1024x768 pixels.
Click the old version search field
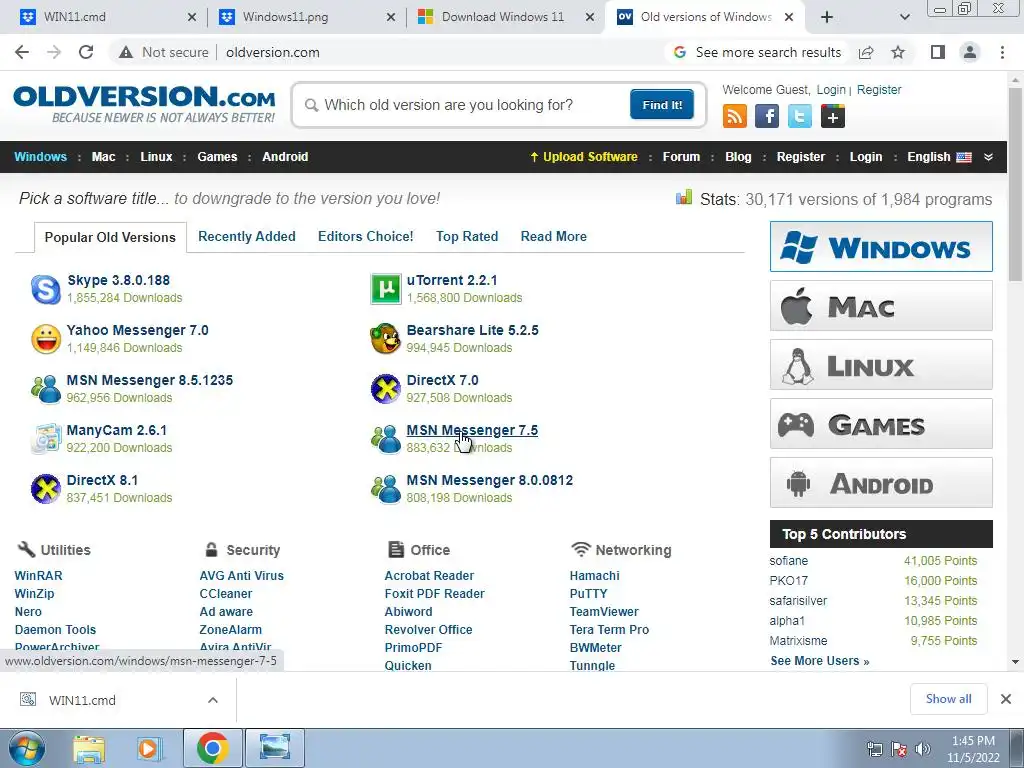464,104
